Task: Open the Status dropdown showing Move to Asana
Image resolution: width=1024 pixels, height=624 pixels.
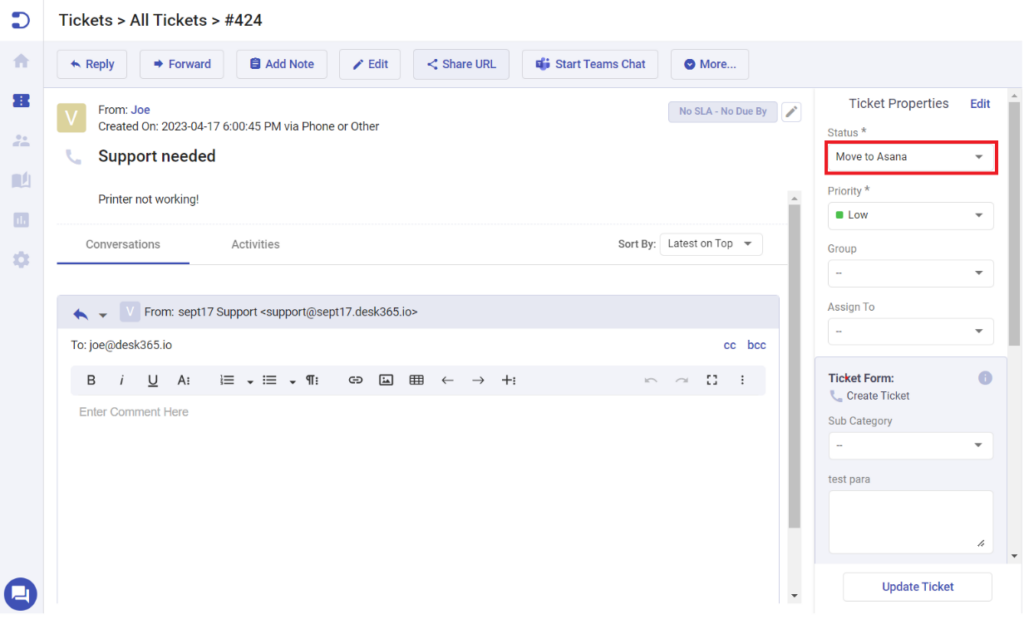Action: [x=910, y=157]
